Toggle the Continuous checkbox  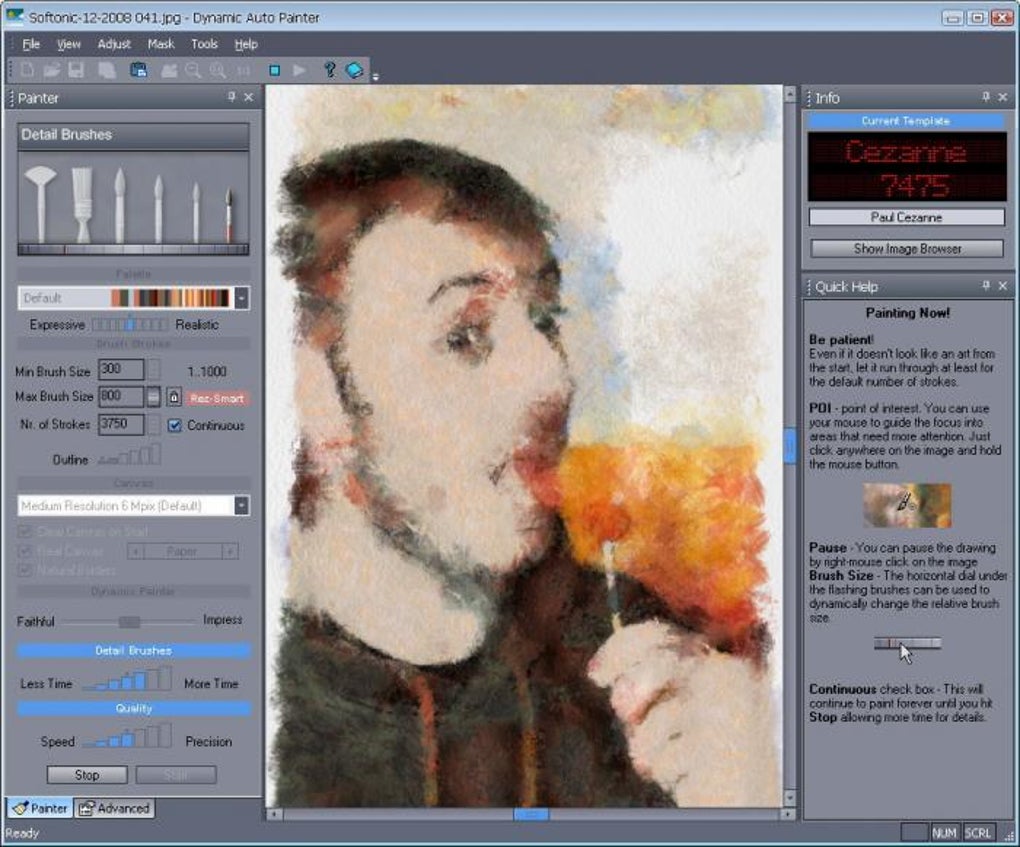[x=174, y=425]
